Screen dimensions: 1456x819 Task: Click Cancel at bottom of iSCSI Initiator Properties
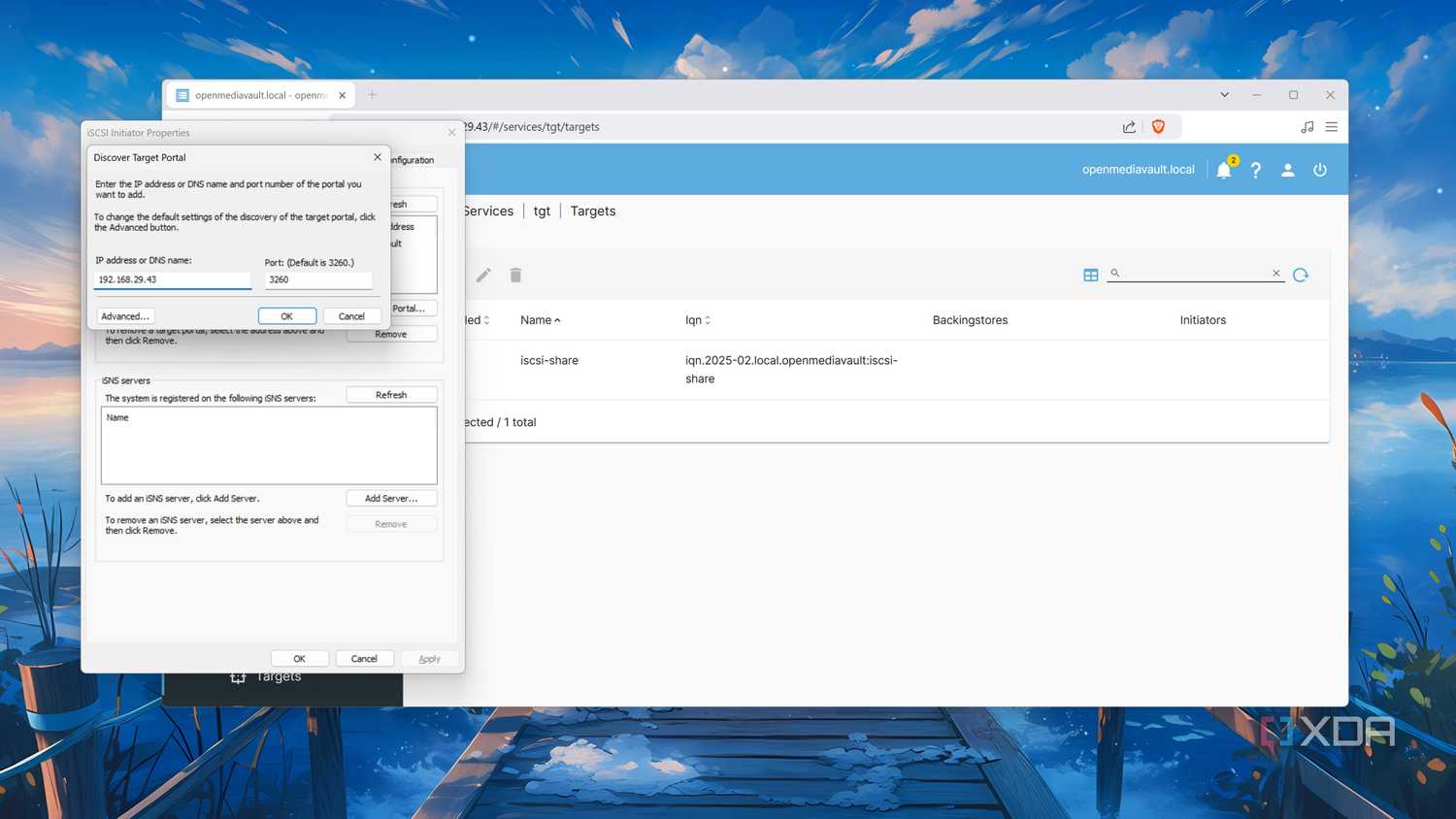pos(364,659)
